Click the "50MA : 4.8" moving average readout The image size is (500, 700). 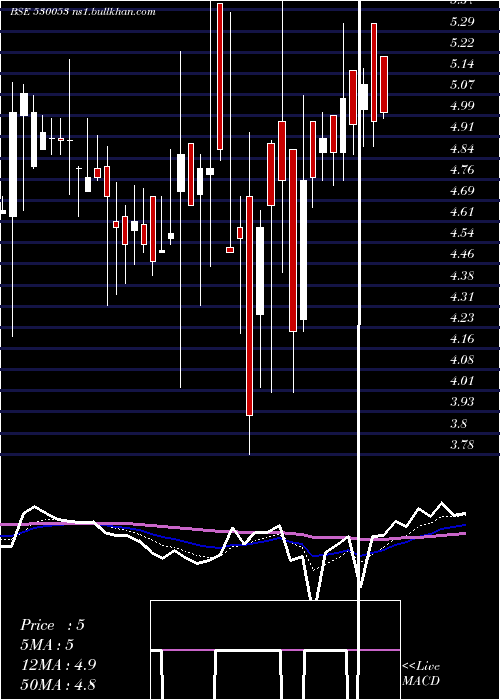click(58, 685)
